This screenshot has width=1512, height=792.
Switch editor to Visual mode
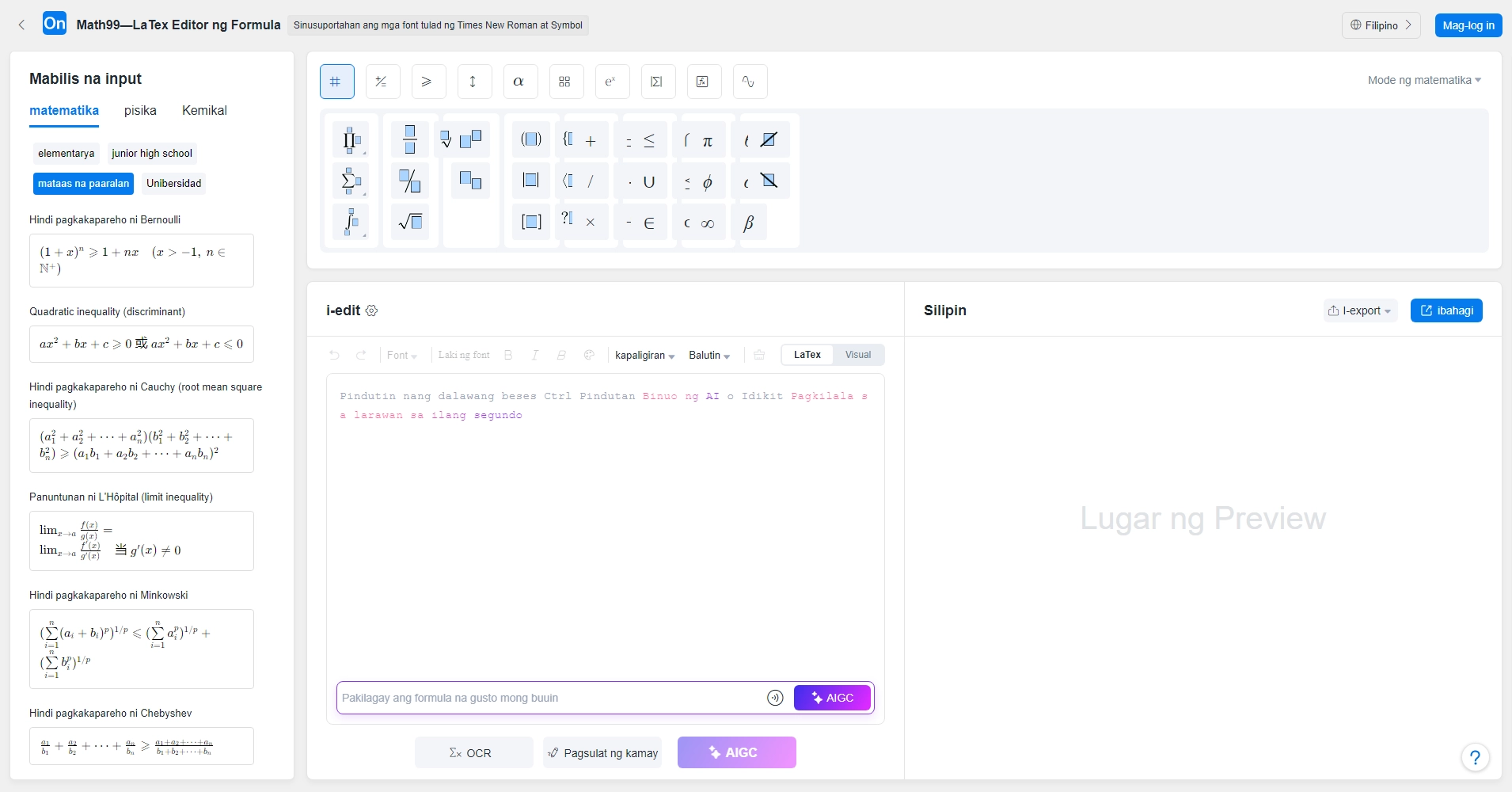[x=858, y=355]
